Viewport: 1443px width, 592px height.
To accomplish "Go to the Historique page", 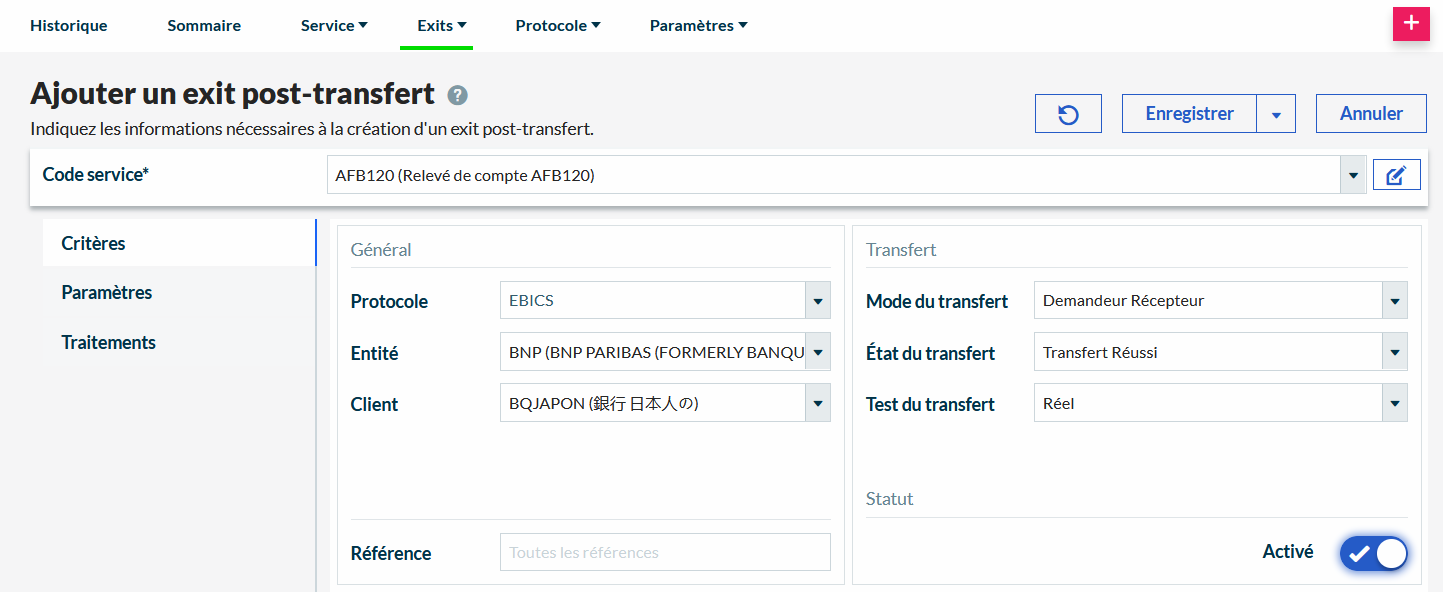I will pos(69,26).
